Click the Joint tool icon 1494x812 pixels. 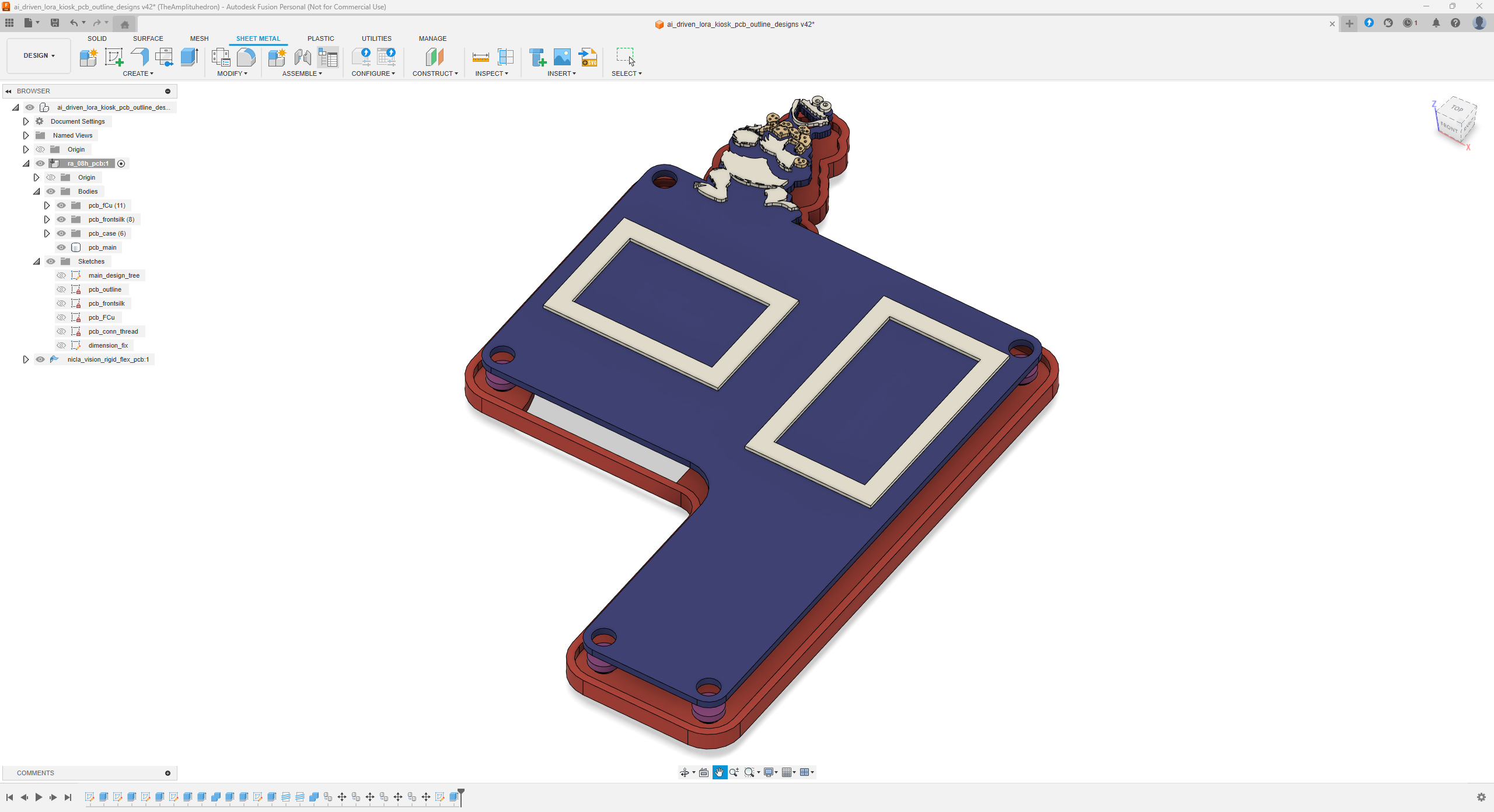[x=302, y=57]
